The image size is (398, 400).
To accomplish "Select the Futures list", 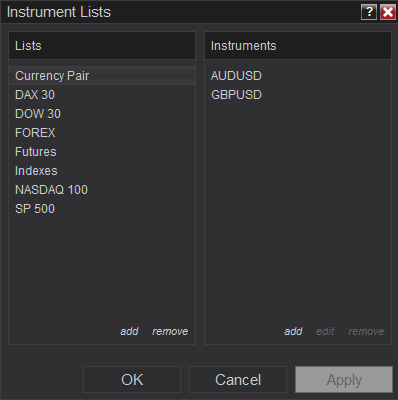I will [x=102, y=152].
